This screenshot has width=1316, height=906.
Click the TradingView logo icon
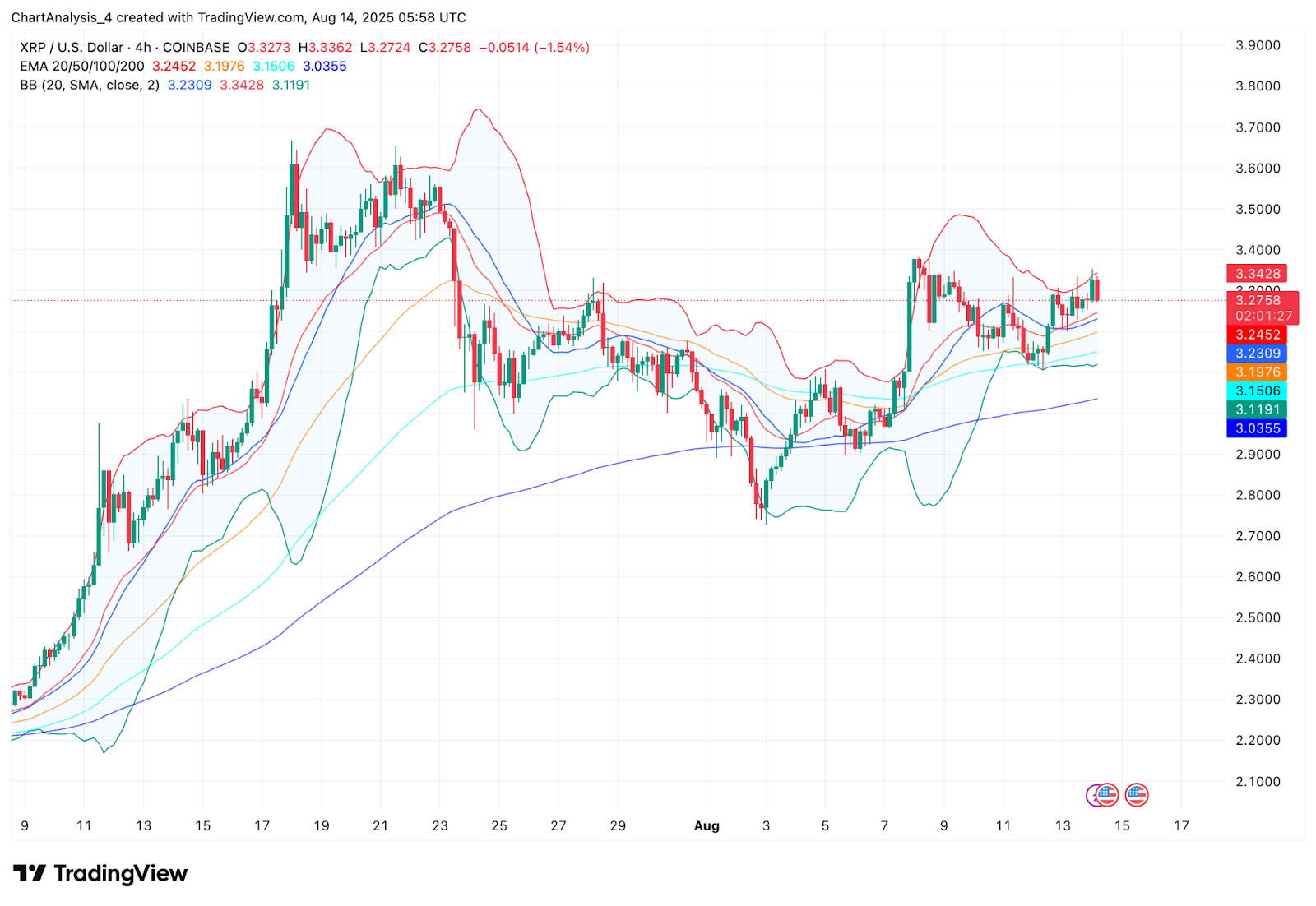pyautogui.click(x=30, y=873)
